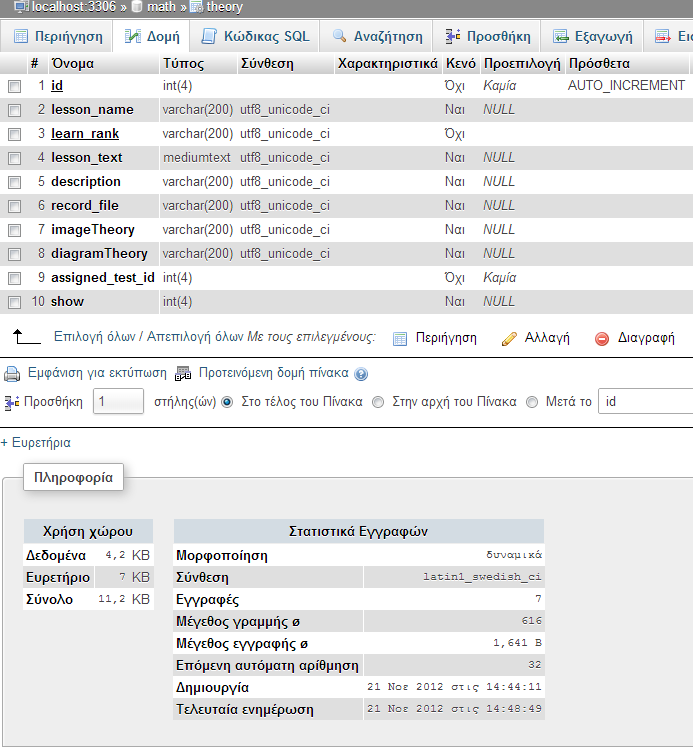Open the id column dropdown after Μετά το
The height and width of the screenshot is (748, 693).
(x=646, y=402)
